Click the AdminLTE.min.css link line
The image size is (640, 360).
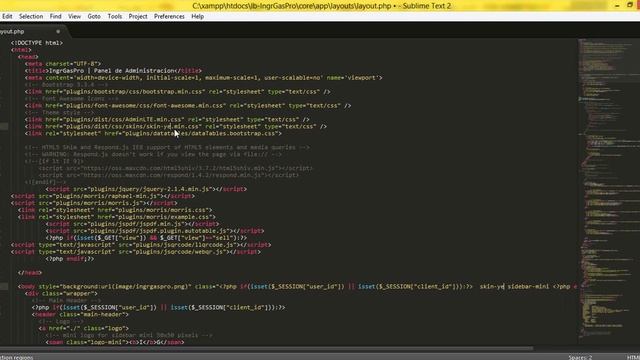tap(167, 119)
